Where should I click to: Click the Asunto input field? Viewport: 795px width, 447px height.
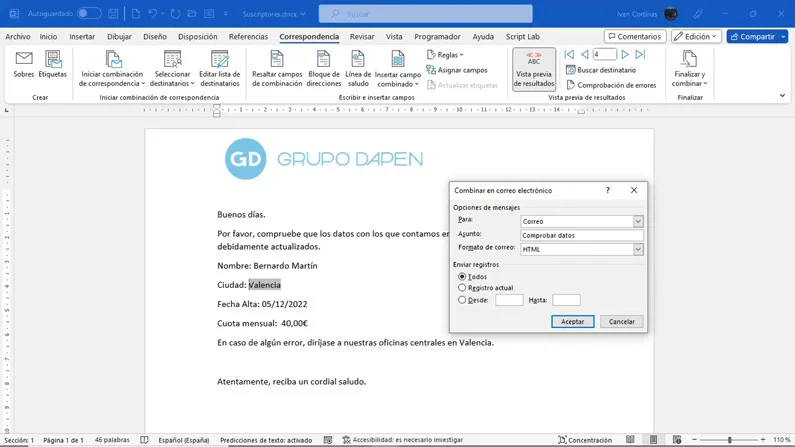(x=582, y=235)
